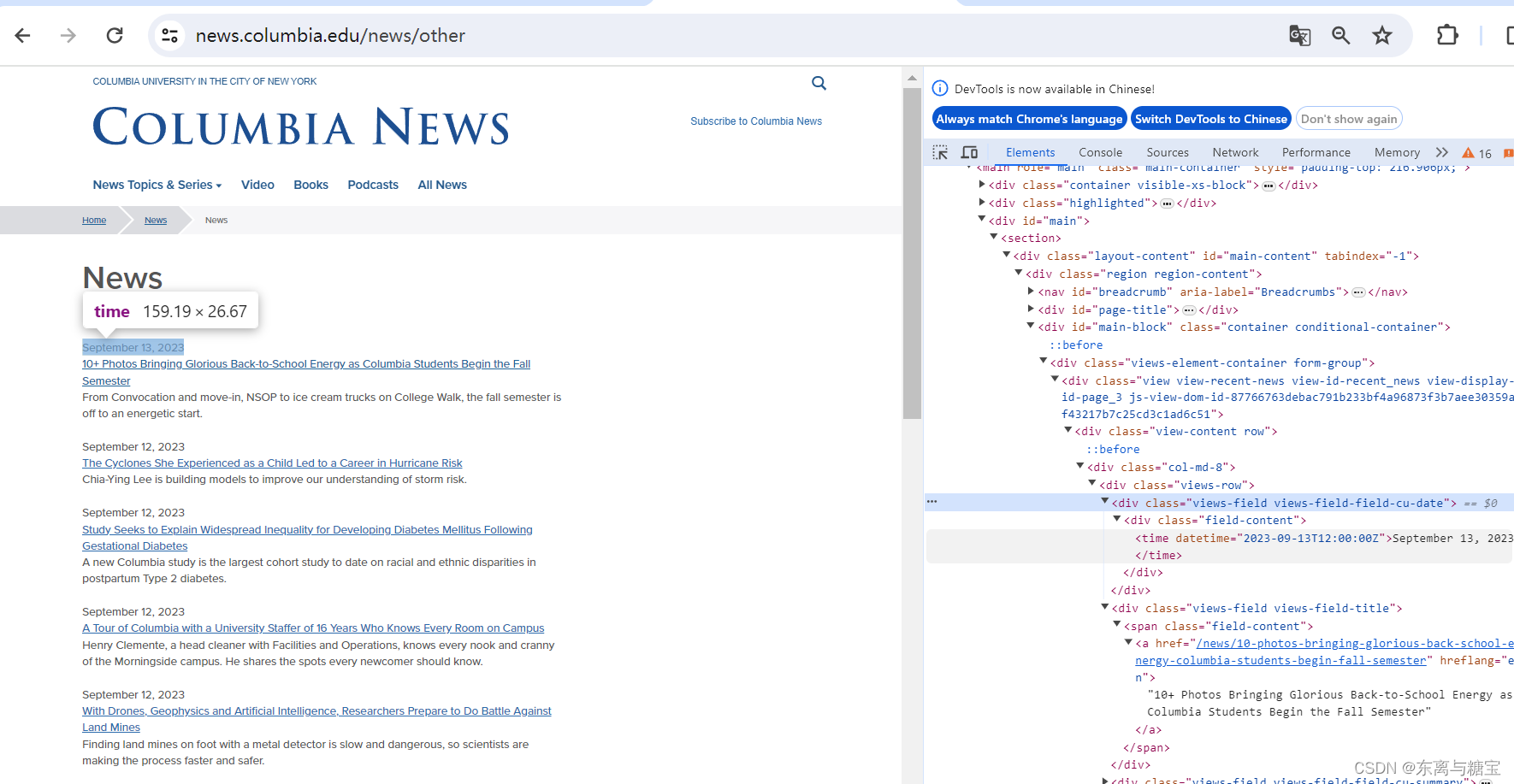The width and height of the screenshot is (1514, 784).
Task: Collapse div class view-content row node
Action: 1068,430
